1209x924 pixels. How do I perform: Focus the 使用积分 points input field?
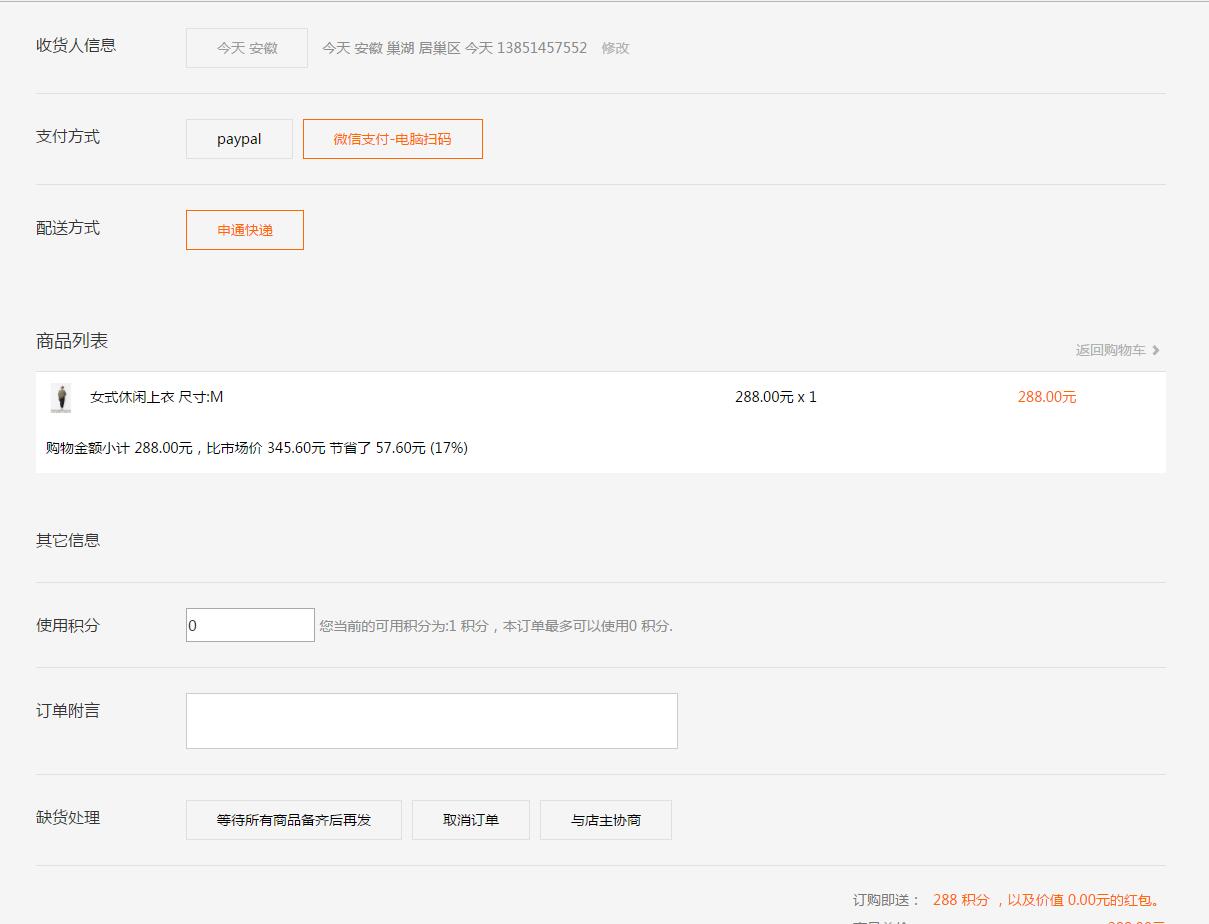pos(250,625)
